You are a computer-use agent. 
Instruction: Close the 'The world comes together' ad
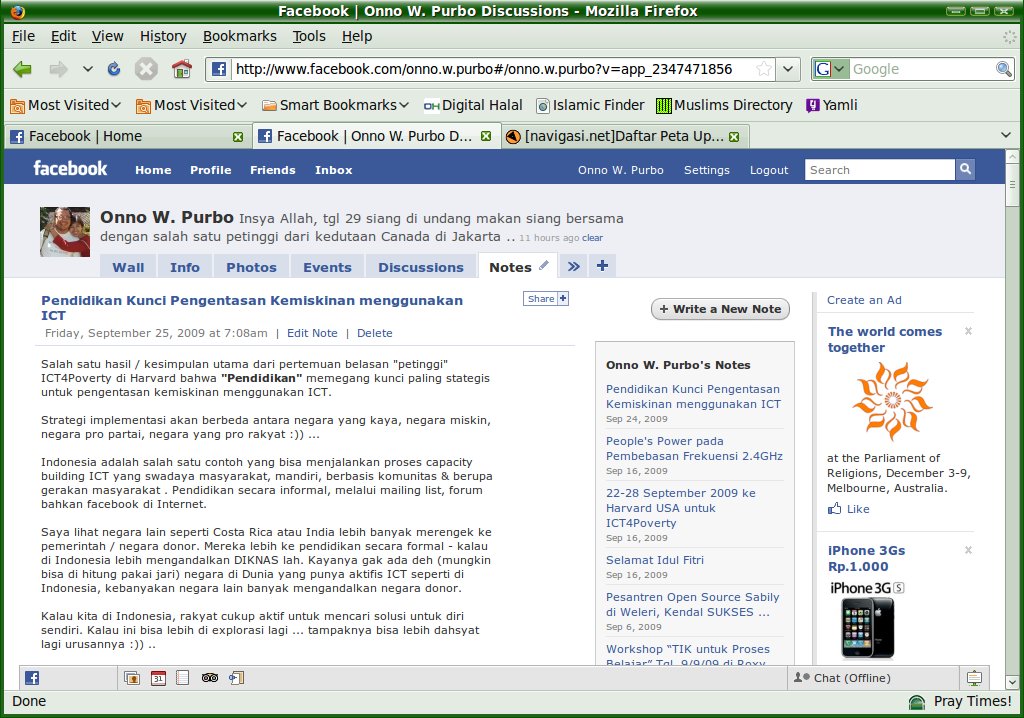(967, 331)
